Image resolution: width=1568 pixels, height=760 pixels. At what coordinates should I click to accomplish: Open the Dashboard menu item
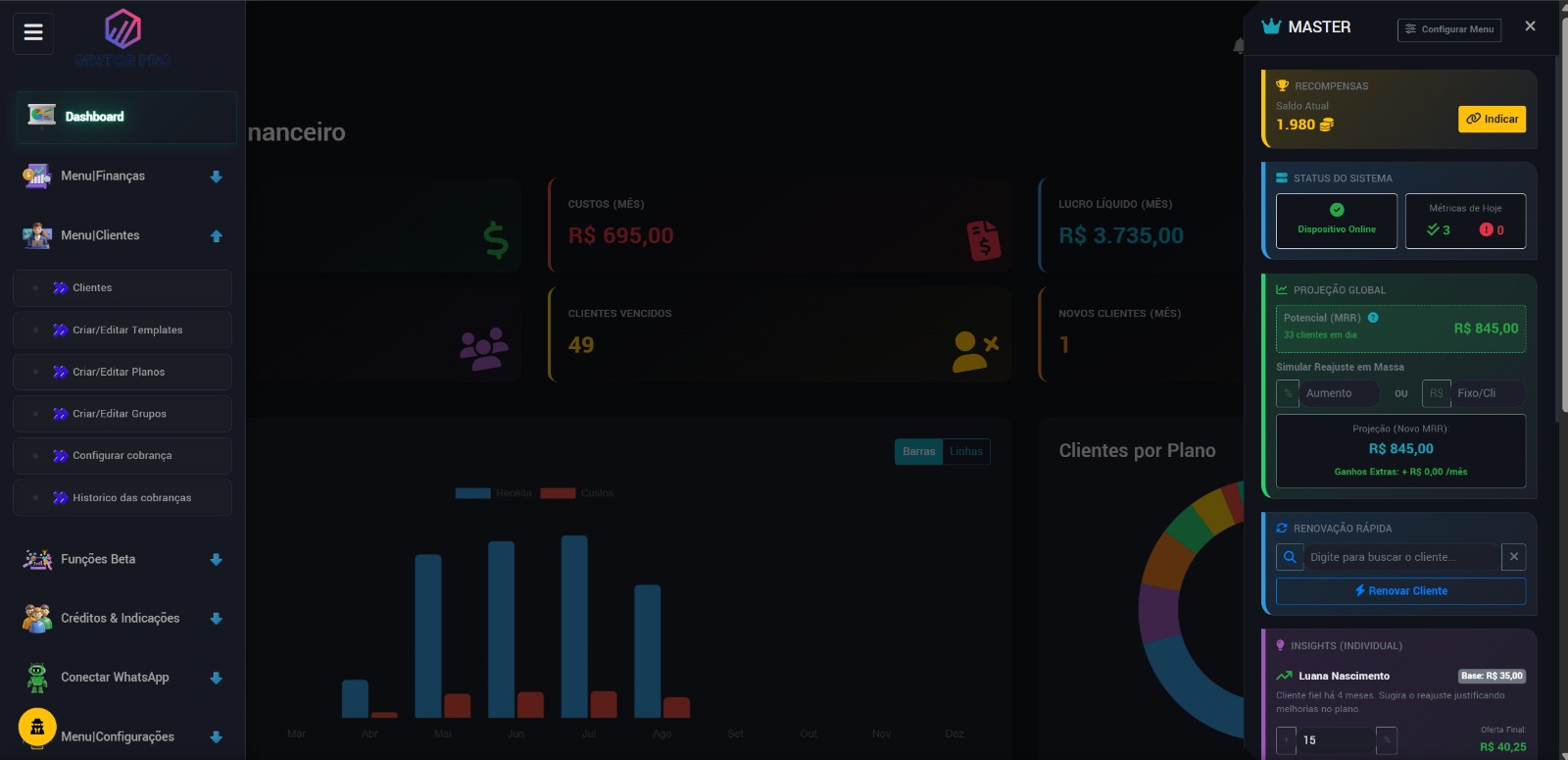point(125,117)
